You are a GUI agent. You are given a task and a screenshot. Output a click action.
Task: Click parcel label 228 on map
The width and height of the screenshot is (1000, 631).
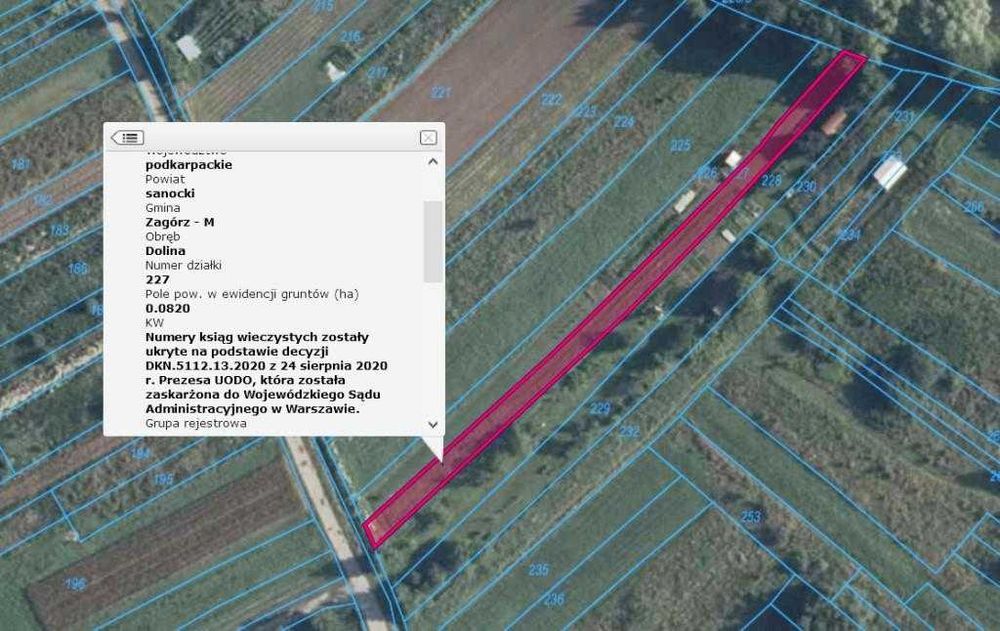tap(771, 181)
